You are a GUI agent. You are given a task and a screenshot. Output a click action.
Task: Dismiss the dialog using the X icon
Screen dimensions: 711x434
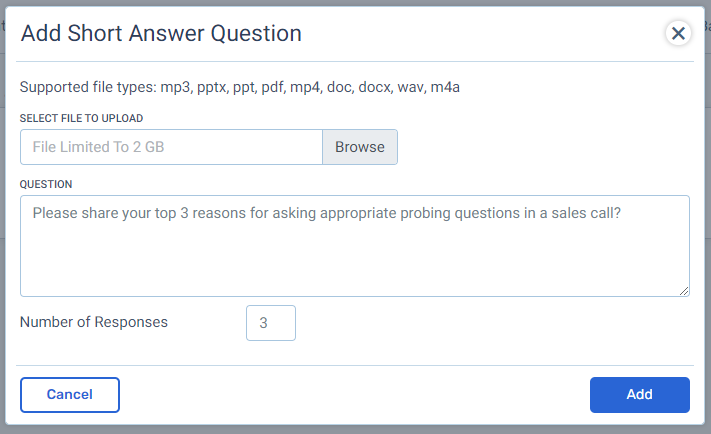(x=678, y=33)
